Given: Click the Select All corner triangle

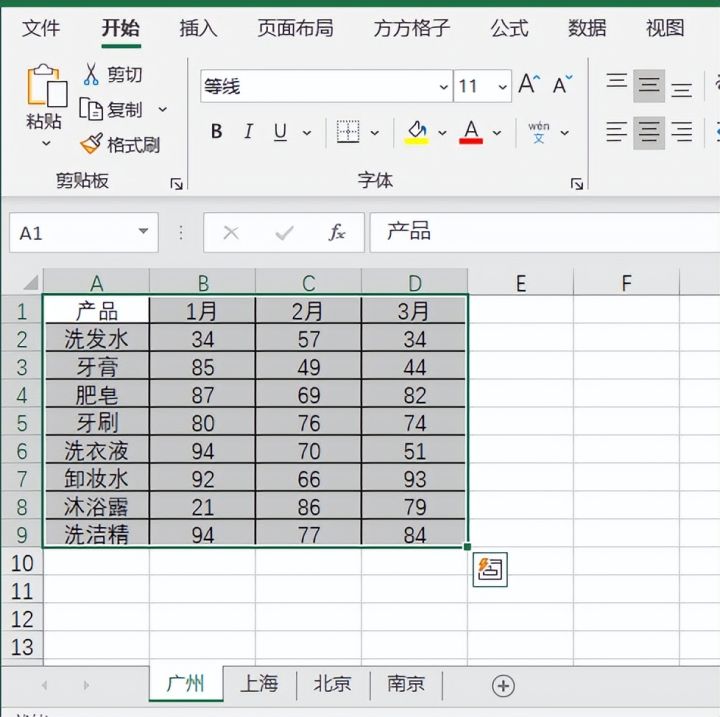Looking at the screenshot, I should click(x=31, y=282).
